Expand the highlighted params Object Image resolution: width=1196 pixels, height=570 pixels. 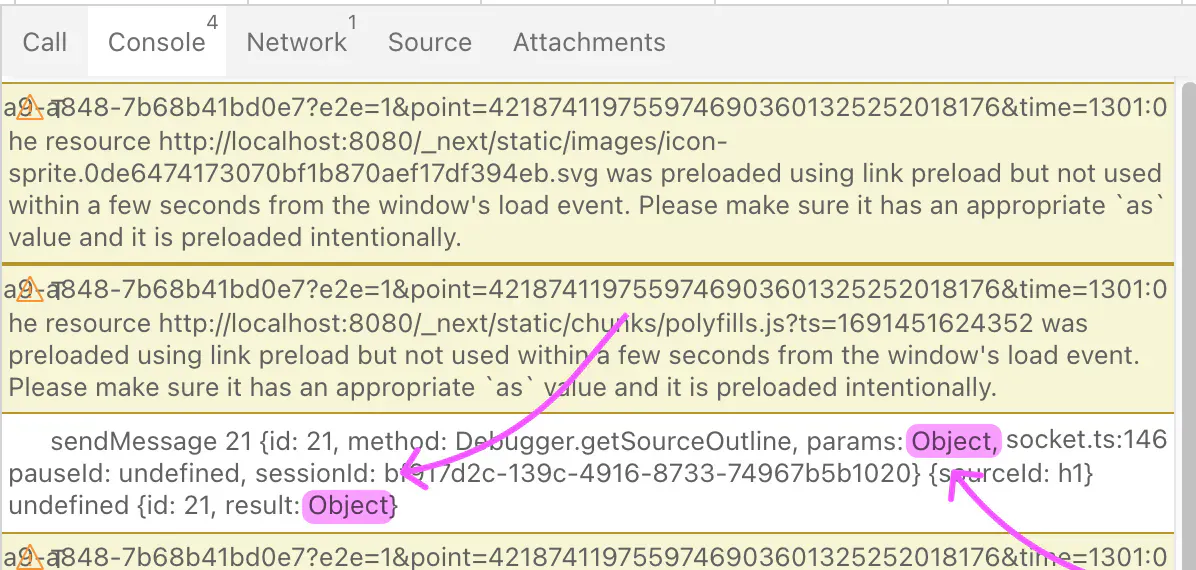pyautogui.click(x=953, y=440)
